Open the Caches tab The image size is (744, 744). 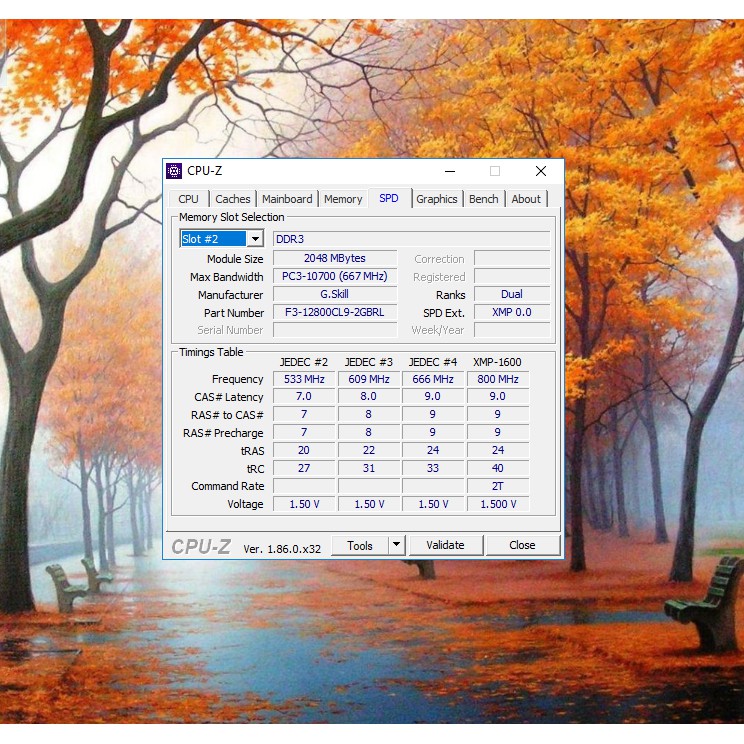(233, 199)
